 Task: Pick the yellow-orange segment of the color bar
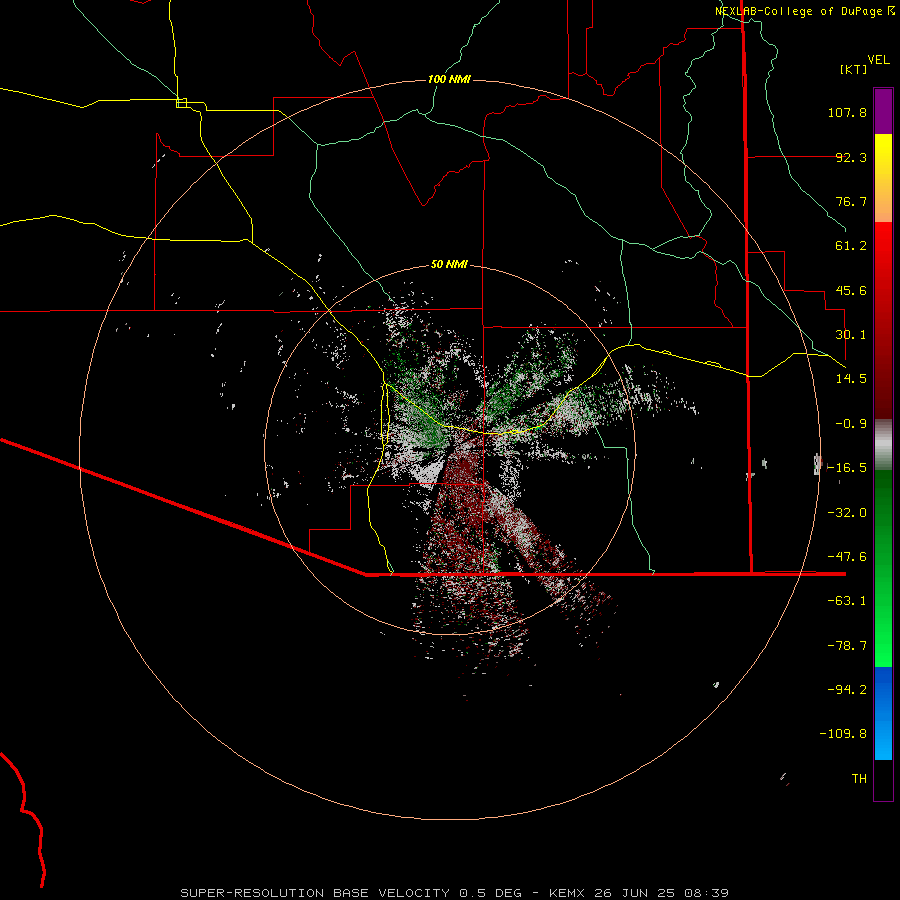(883, 178)
